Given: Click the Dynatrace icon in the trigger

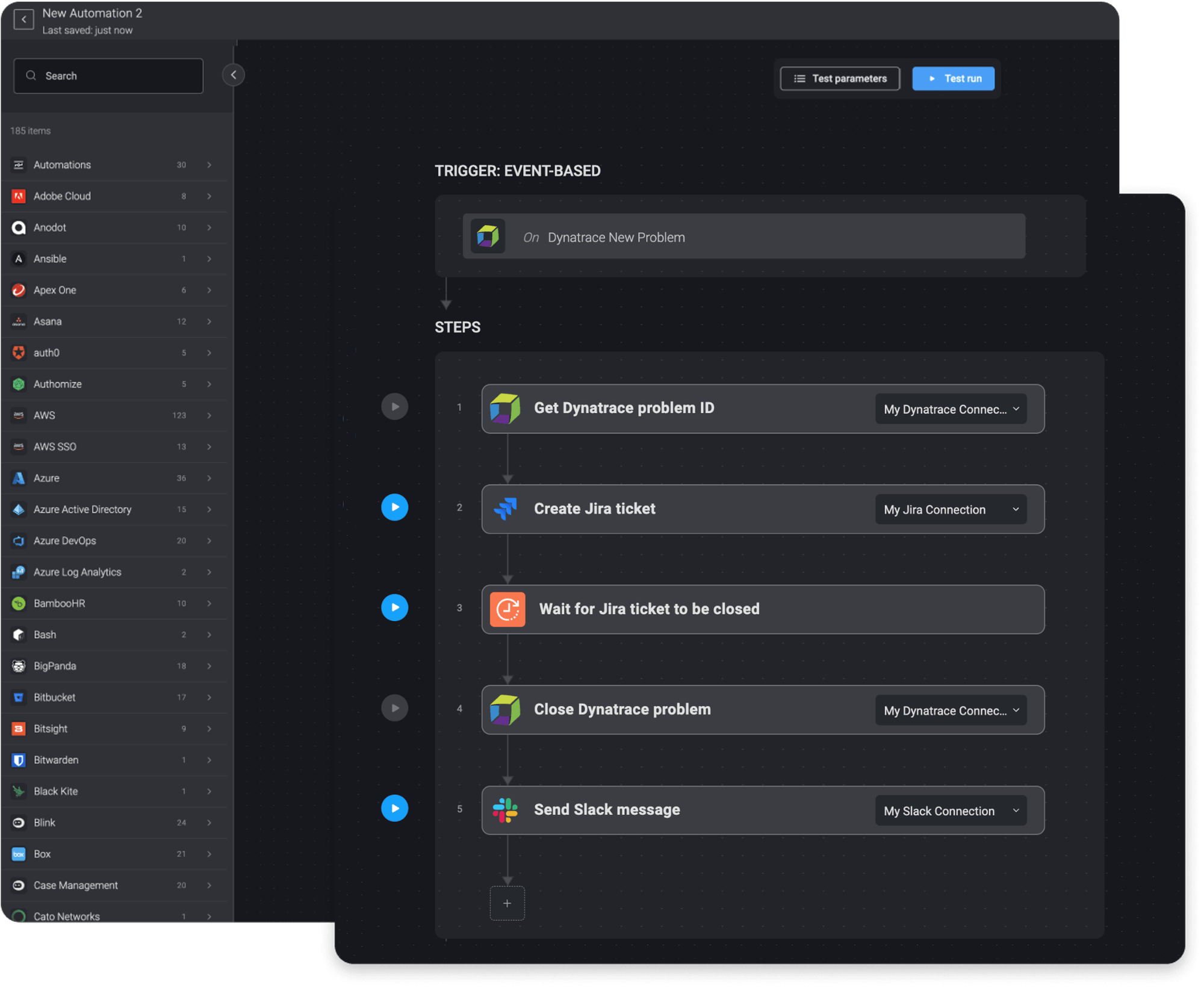Looking at the screenshot, I should click(488, 237).
